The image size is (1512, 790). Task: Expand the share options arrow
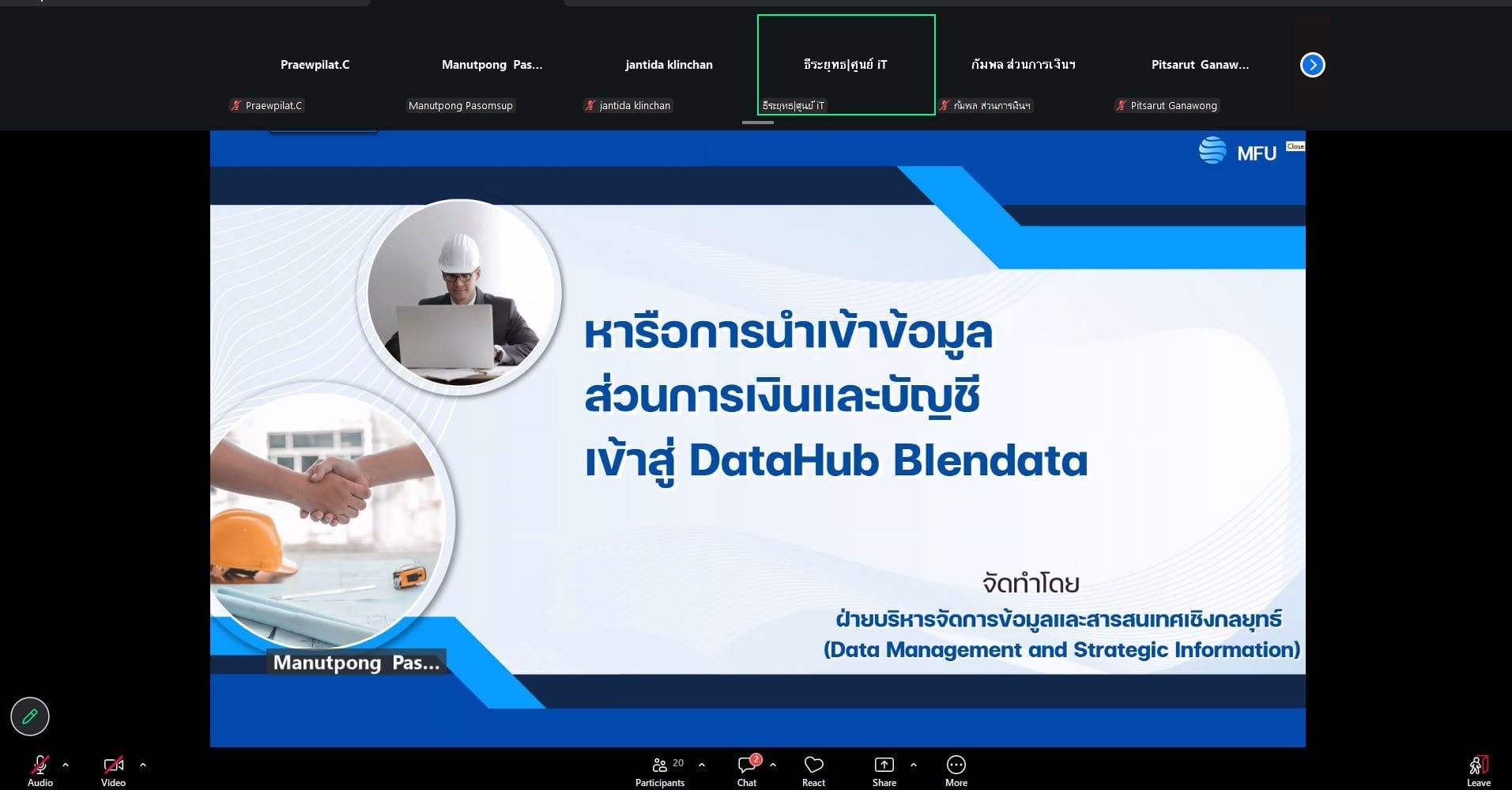click(x=914, y=765)
